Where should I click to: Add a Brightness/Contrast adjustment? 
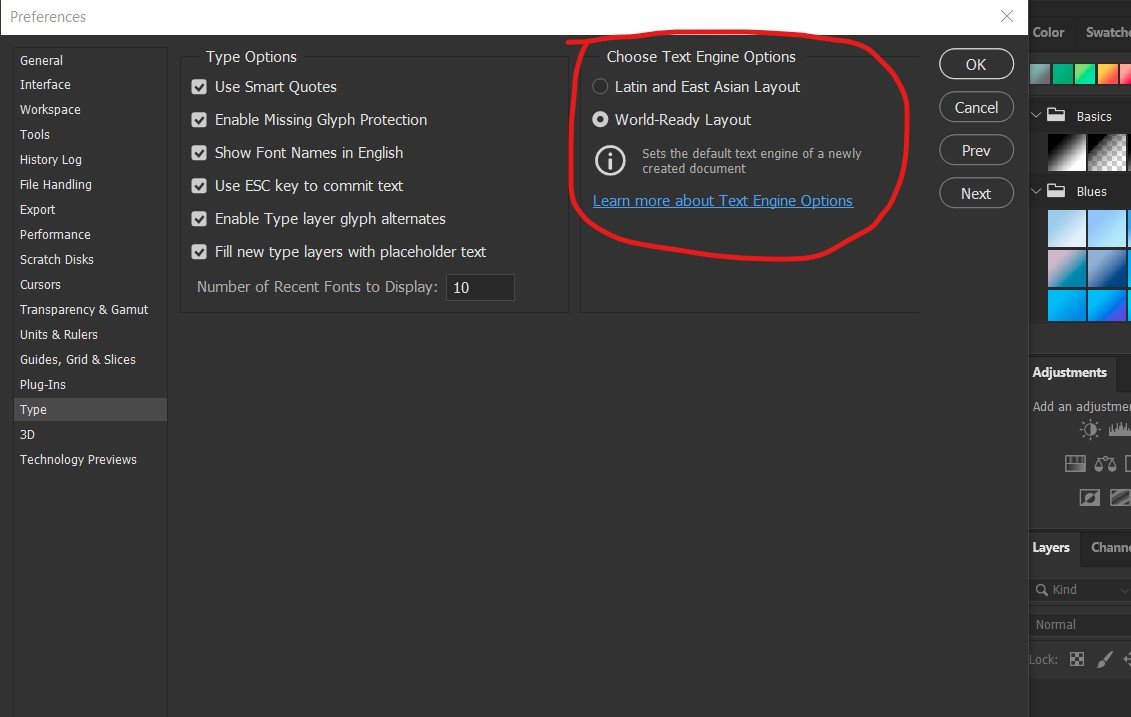tap(1090, 430)
